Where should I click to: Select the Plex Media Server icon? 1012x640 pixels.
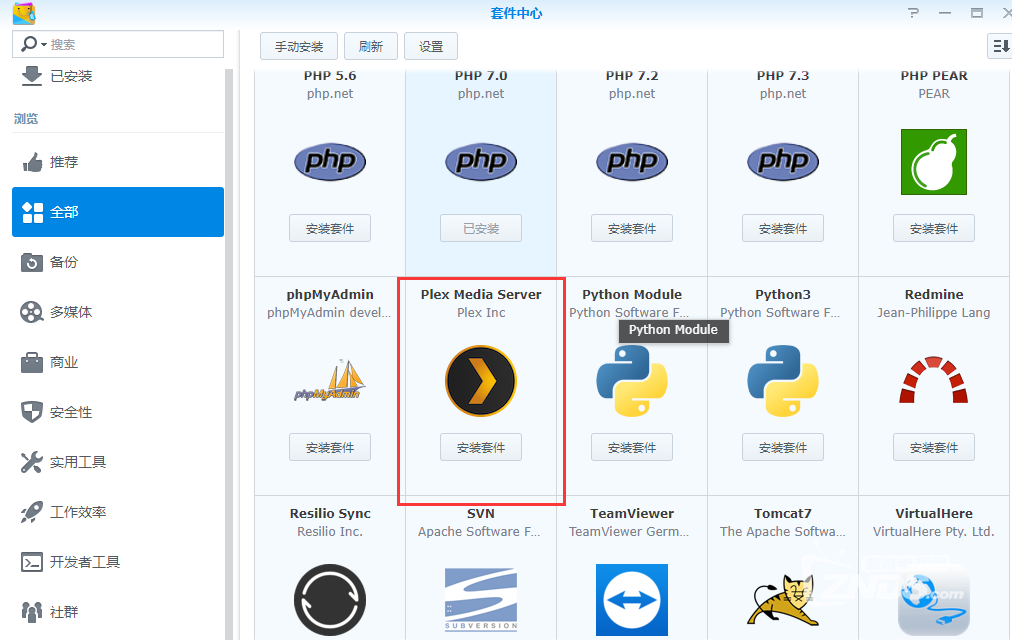click(x=481, y=381)
